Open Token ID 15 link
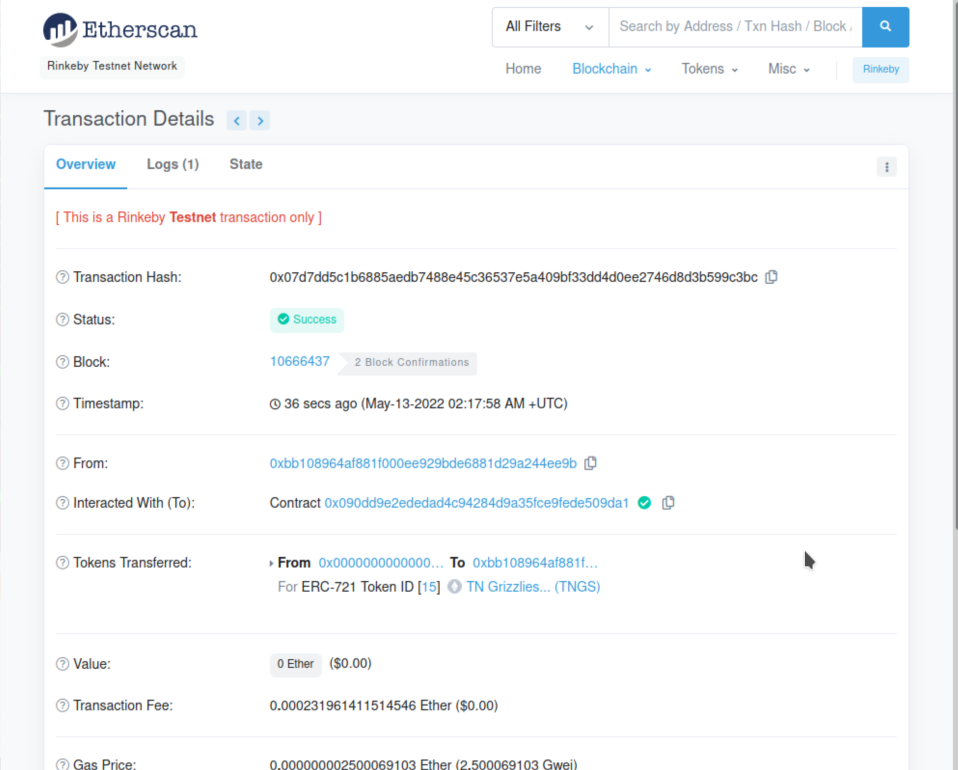958x770 pixels. point(430,587)
